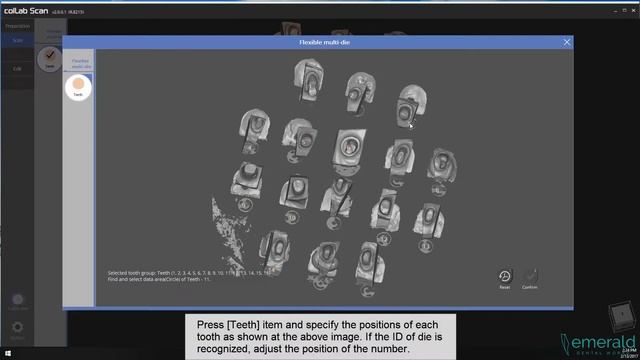
Task: Switch to the Edit stage tab
Action: tap(17, 69)
